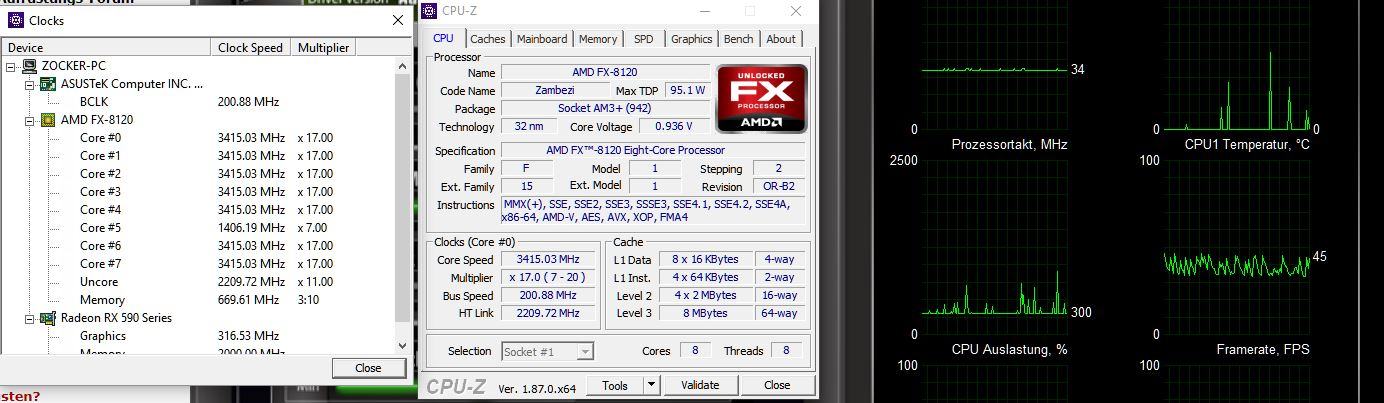
Task: Collapse the ZOCKER-PC tree node
Action: (11, 66)
